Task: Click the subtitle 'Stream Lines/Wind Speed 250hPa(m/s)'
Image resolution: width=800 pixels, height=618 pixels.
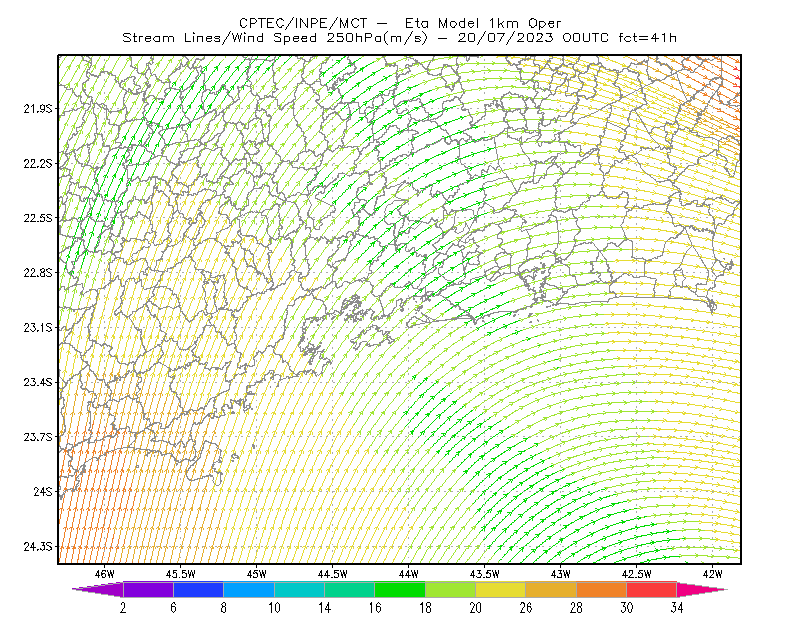Action: click(x=274, y=38)
